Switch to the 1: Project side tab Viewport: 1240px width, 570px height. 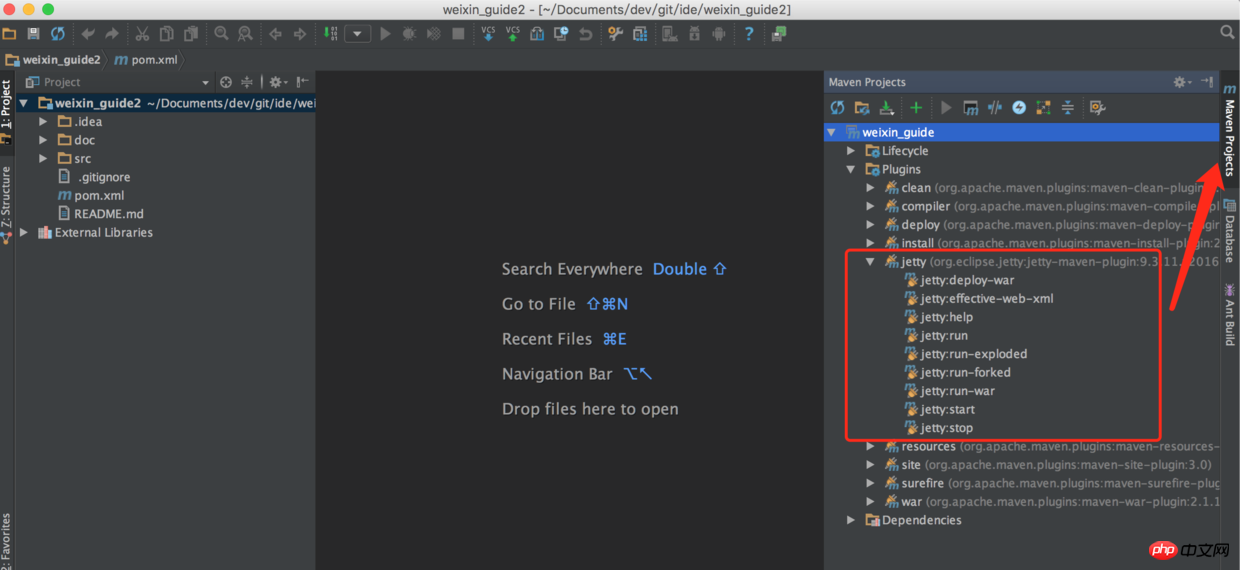[x=6, y=112]
